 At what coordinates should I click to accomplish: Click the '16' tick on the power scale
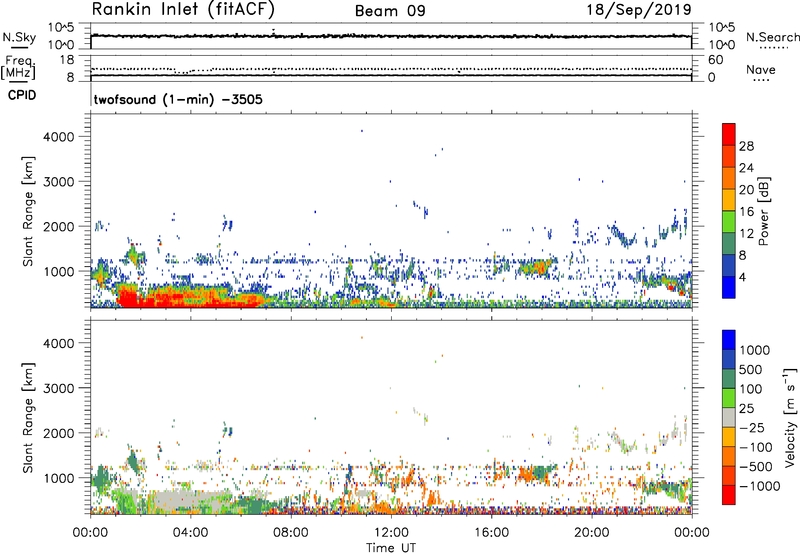point(746,212)
